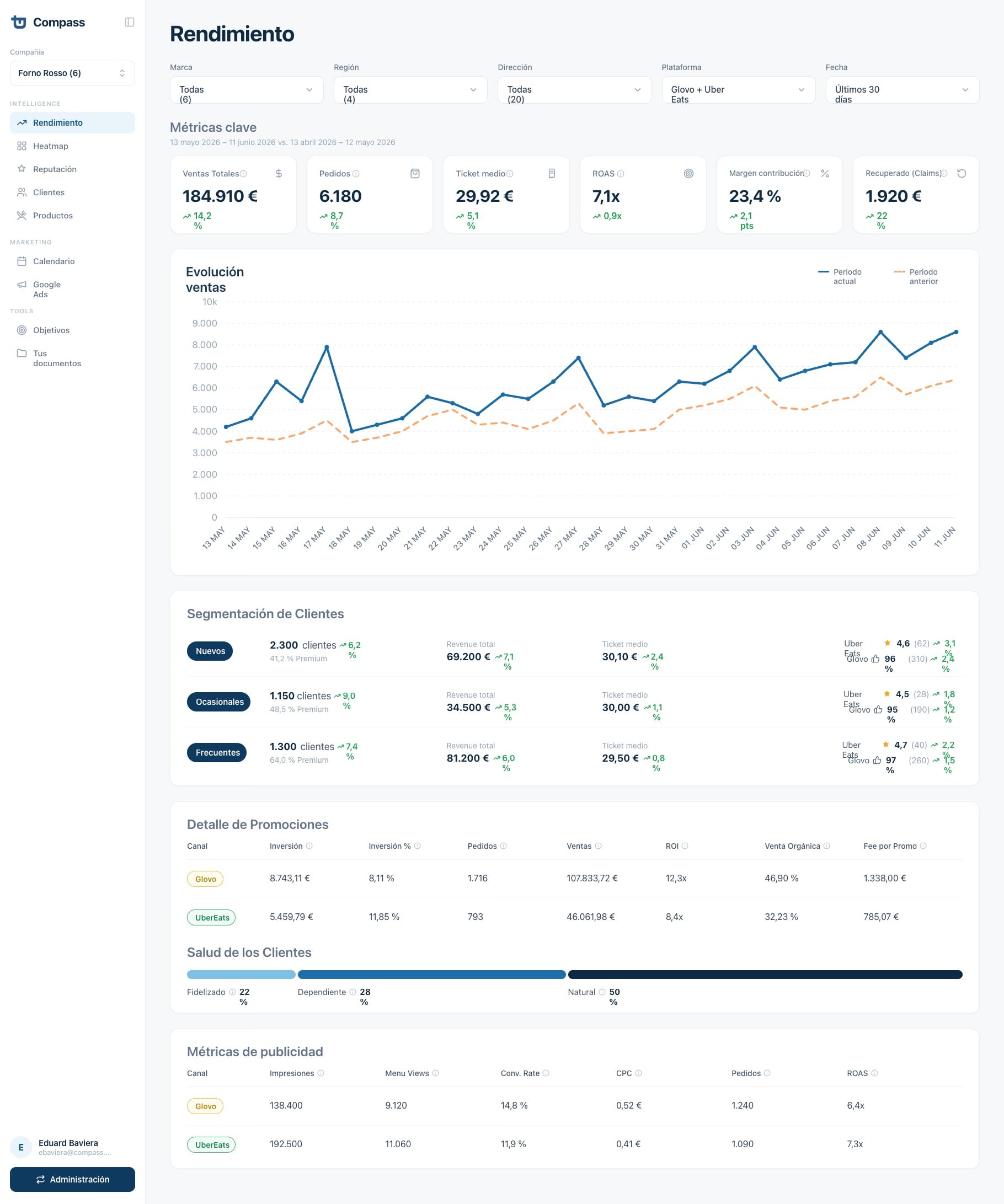Click dollar icon on Ventas Totales card
Screen dimensions: 1004x1204
click(279, 173)
